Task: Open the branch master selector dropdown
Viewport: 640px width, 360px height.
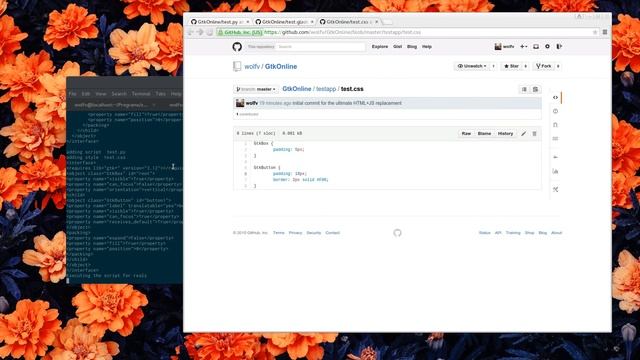Action: pos(256,89)
